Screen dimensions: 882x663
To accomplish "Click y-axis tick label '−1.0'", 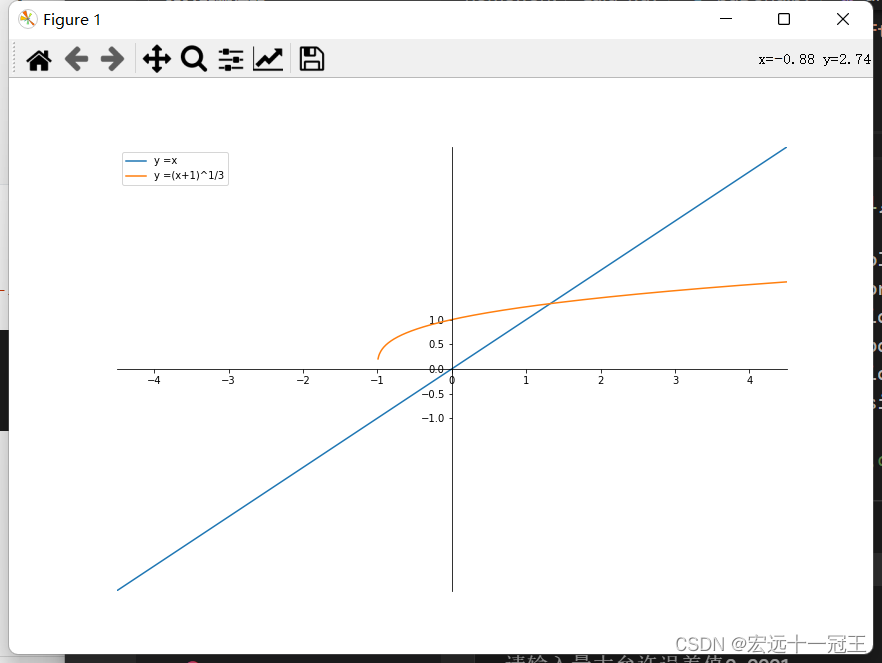I will [433, 418].
